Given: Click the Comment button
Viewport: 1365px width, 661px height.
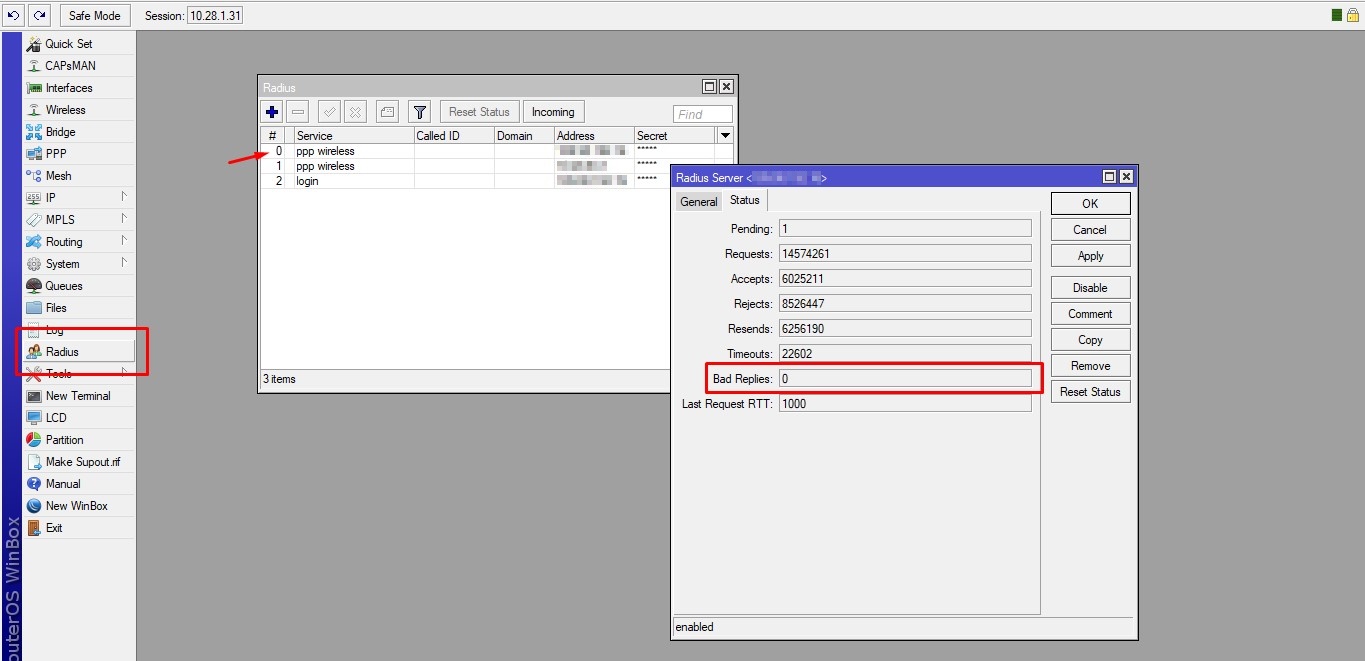Looking at the screenshot, I should click(x=1090, y=313).
